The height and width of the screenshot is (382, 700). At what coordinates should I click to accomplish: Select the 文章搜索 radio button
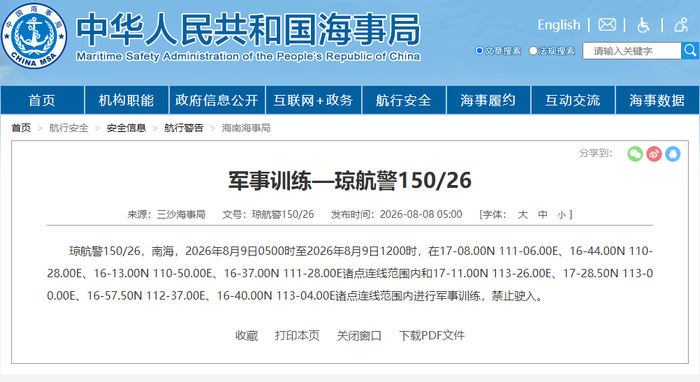click(479, 51)
